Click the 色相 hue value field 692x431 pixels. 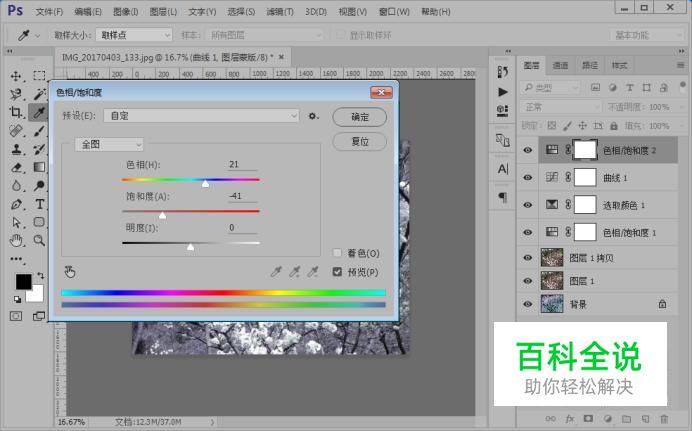[x=242, y=165]
